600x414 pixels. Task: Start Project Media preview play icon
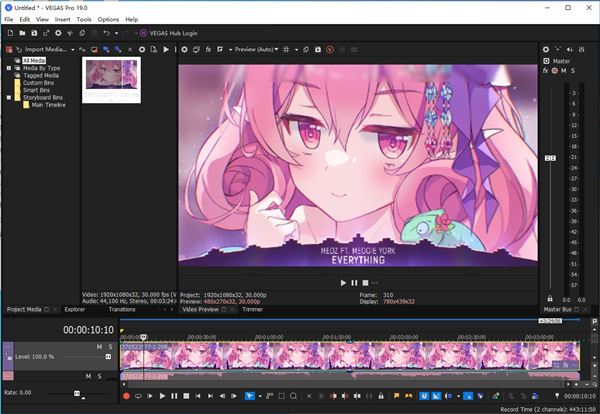tap(166, 49)
